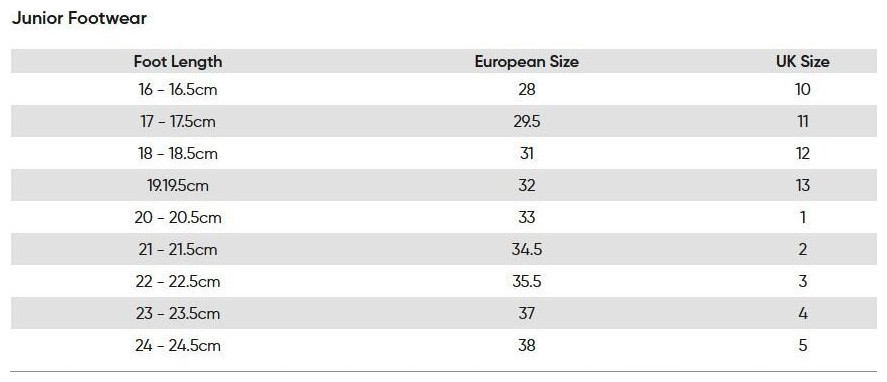Click the 19.19.5cm foot length cell

pos(178,186)
